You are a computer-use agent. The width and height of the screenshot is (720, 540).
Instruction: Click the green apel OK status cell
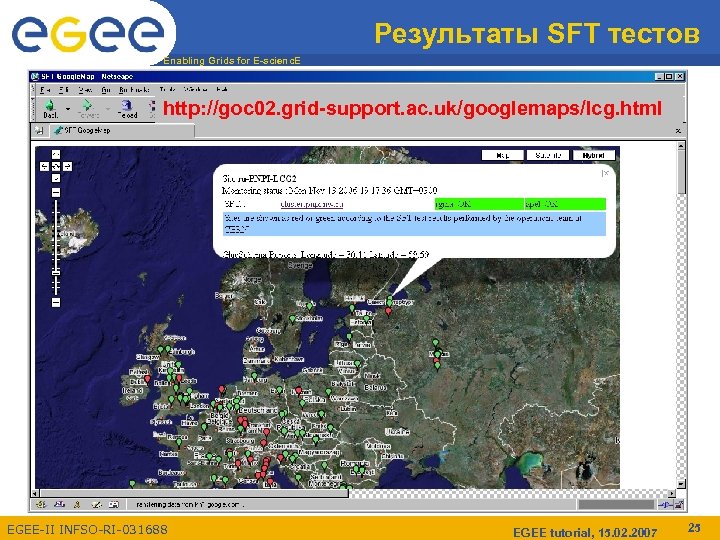(x=565, y=204)
